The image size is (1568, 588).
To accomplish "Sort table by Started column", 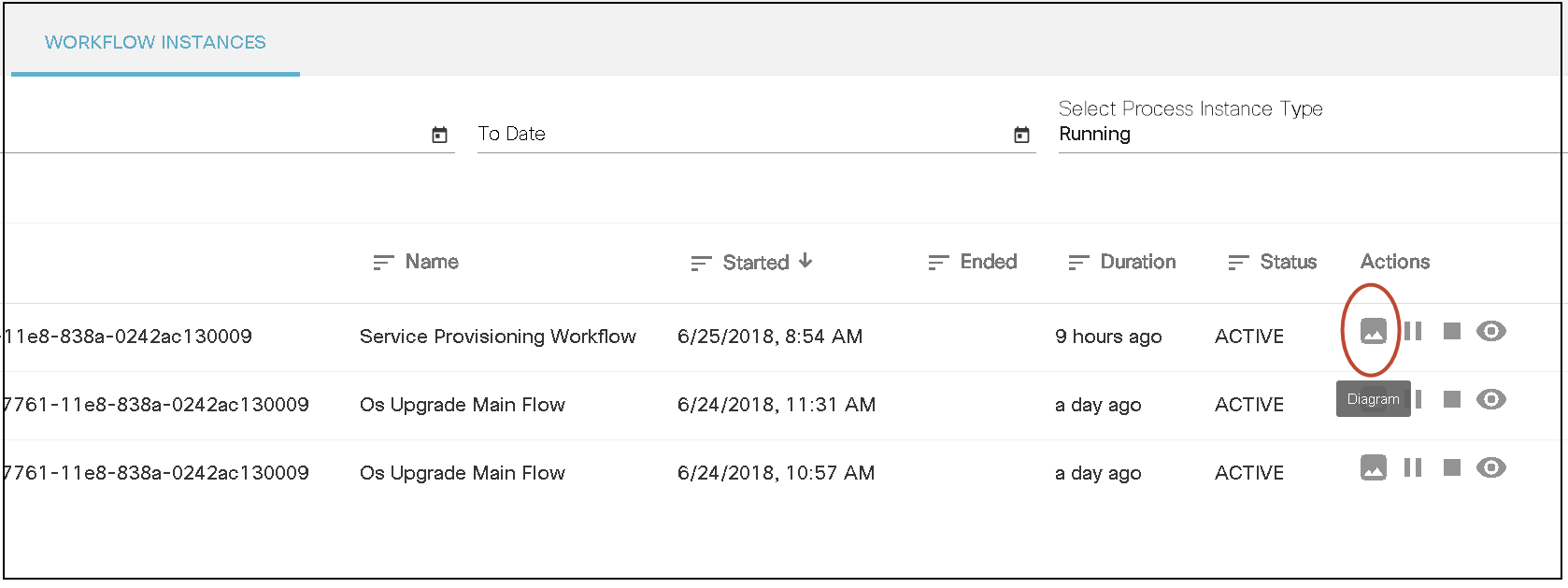I will pos(755,263).
